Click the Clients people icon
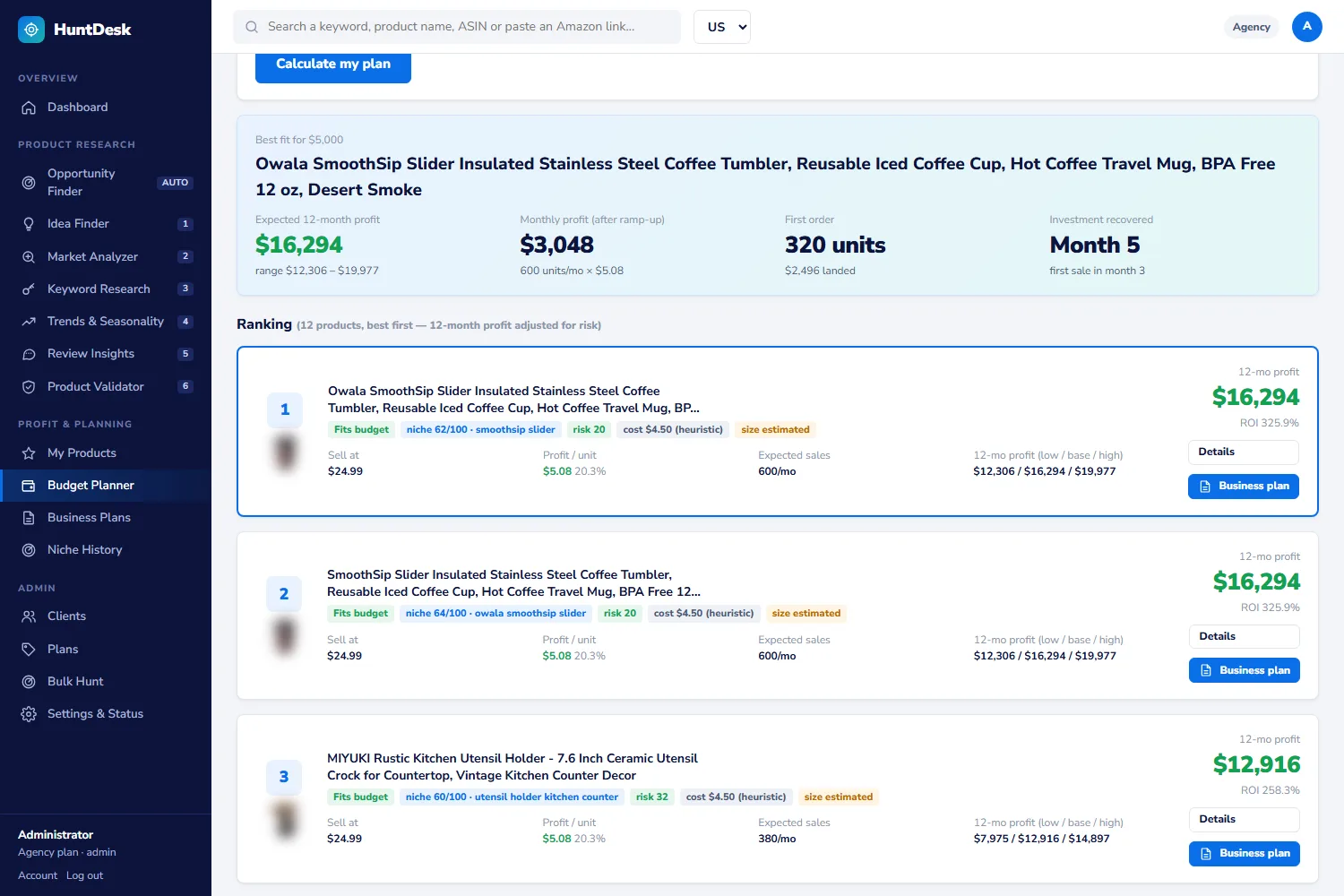1344x896 pixels. pos(29,616)
